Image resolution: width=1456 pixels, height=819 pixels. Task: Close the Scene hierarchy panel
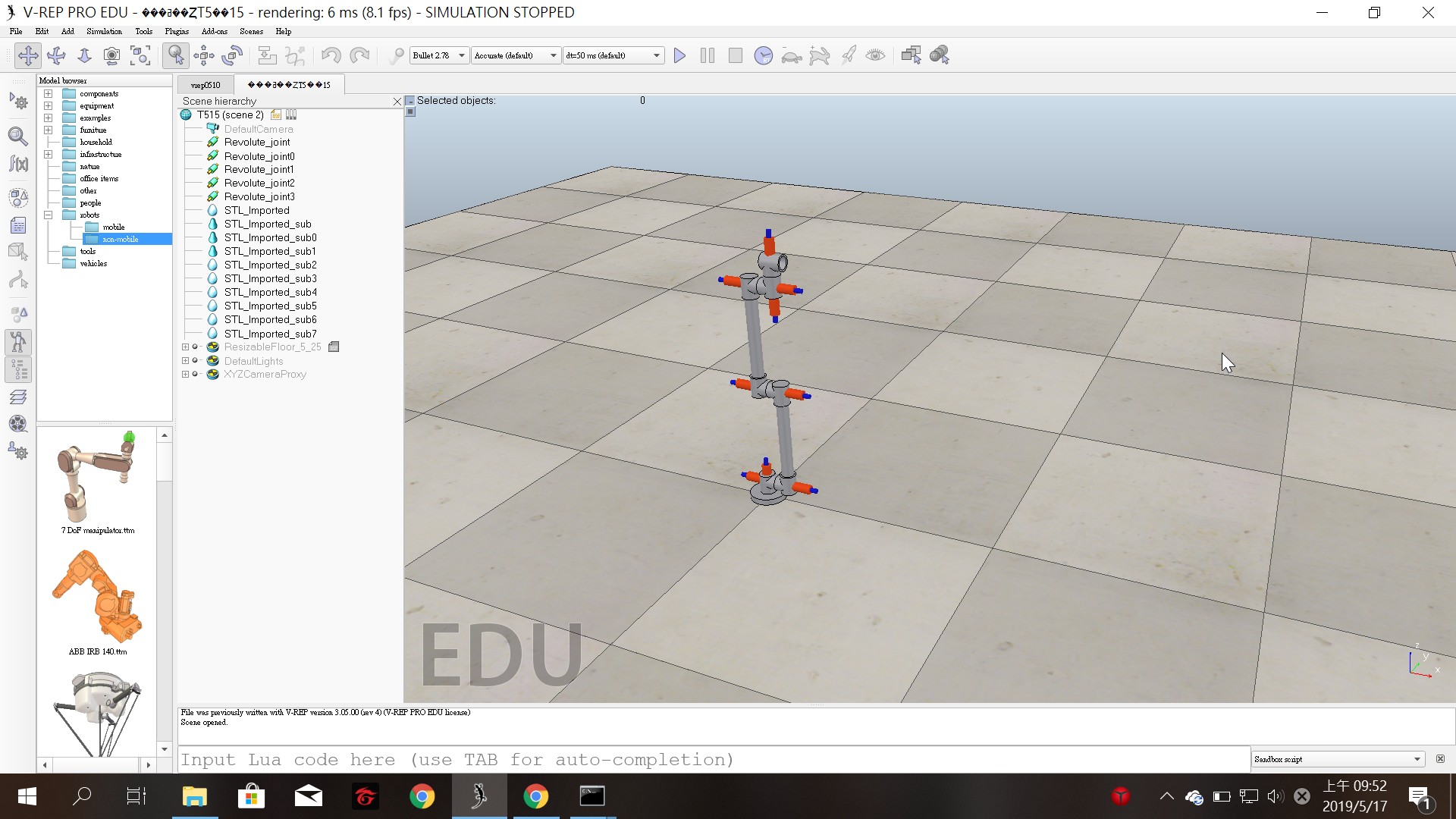tap(397, 101)
